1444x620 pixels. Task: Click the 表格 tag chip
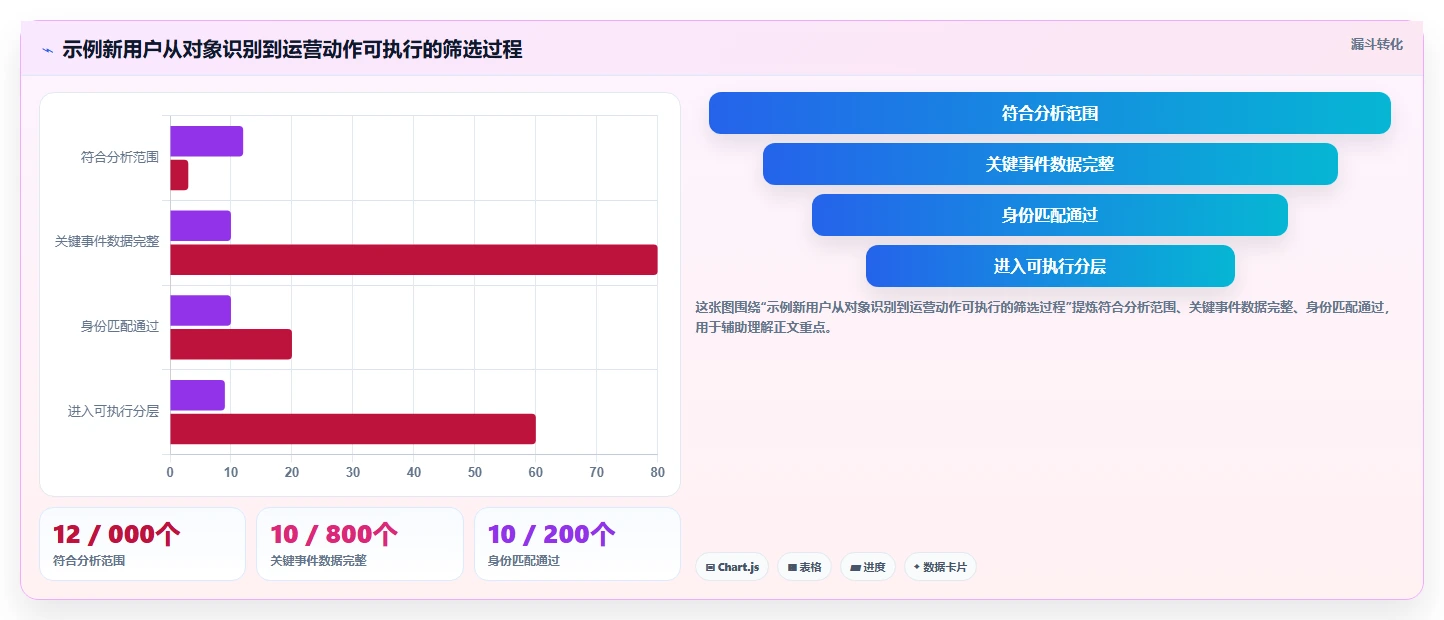[x=804, y=567]
